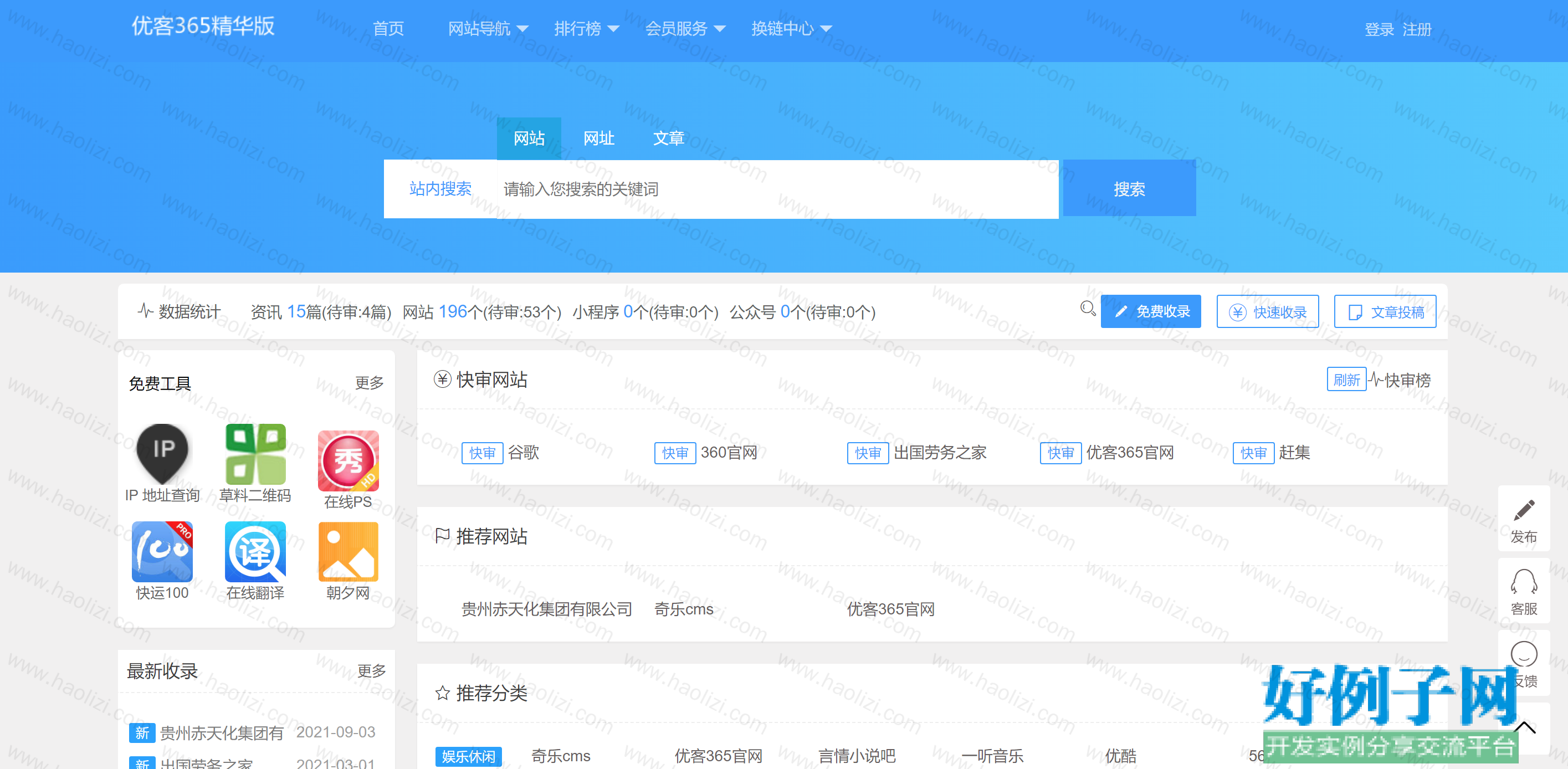This screenshot has height=769, width=1568.
Task: Click the 网站 196个 statistic
Action: [x=481, y=312]
